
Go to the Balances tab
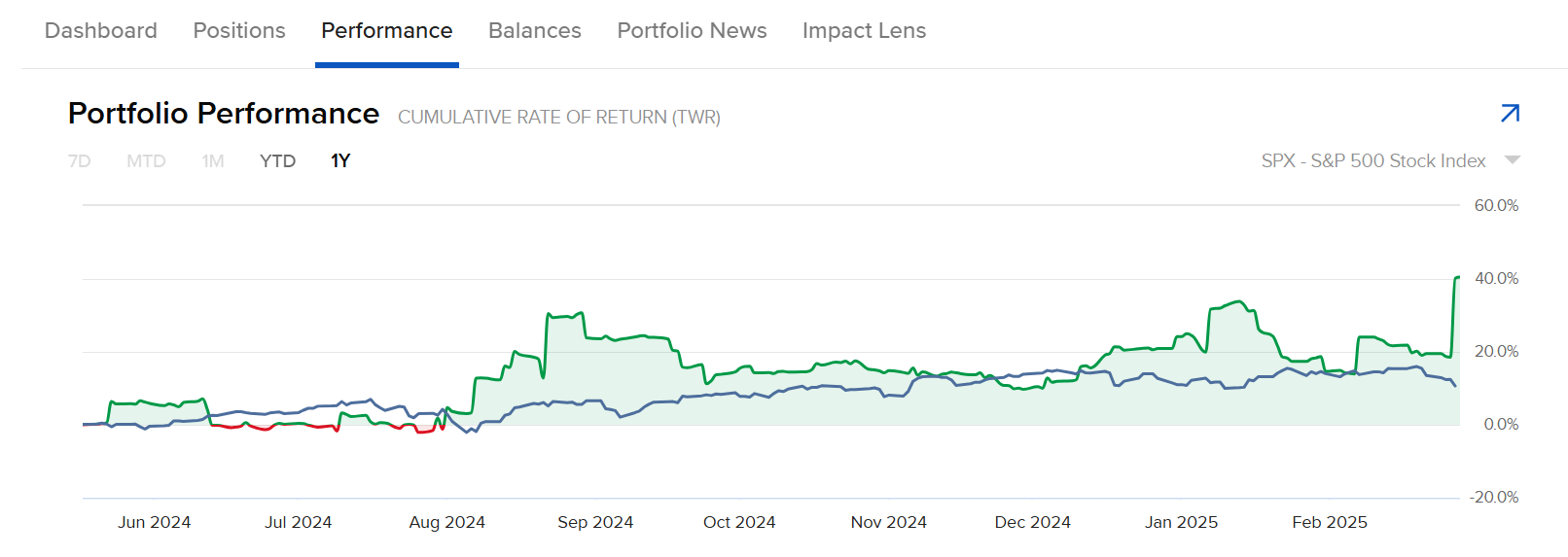tap(534, 31)
